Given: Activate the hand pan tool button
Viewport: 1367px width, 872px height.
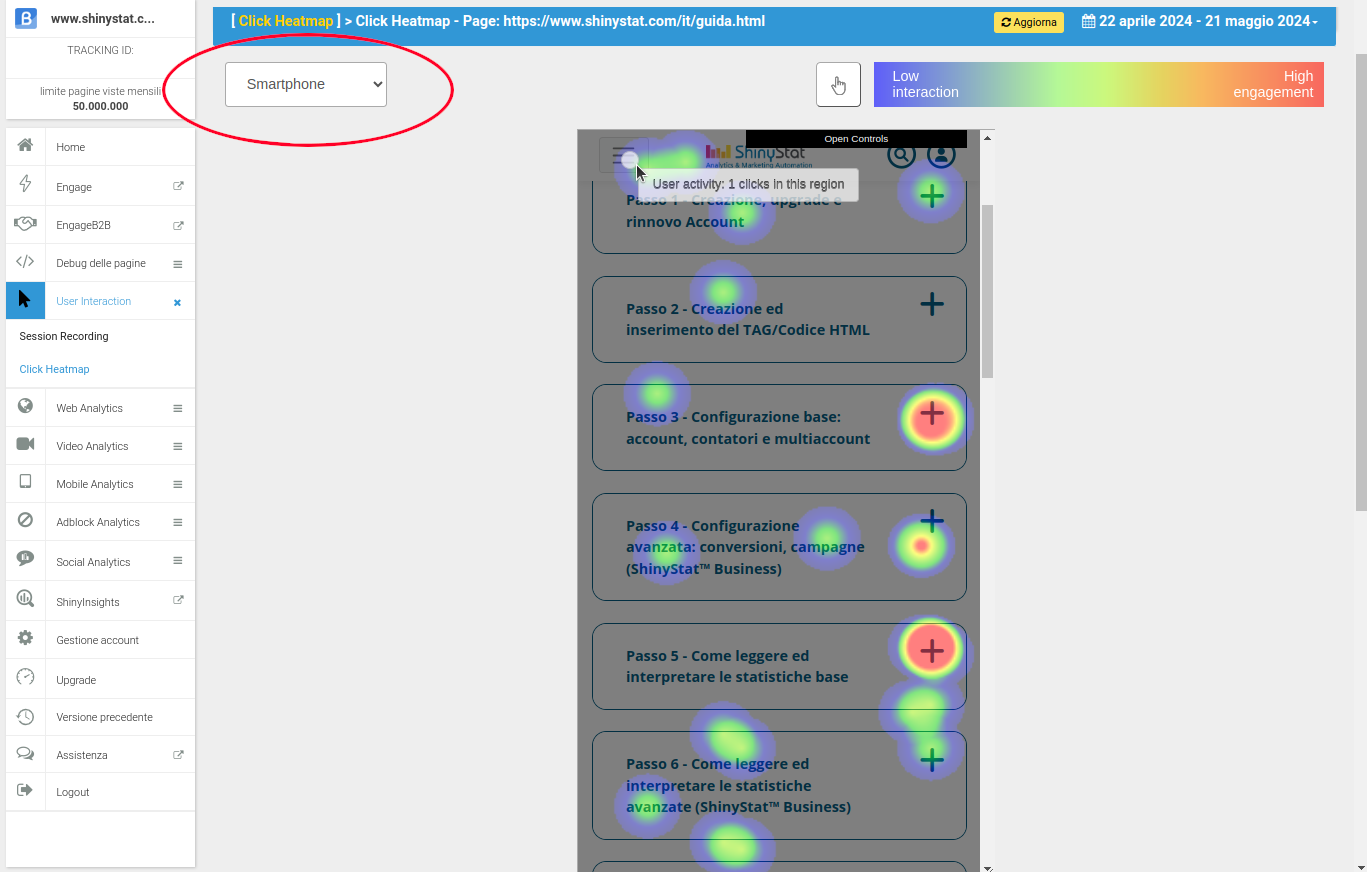Looking at the screenshot, I should [x=838, y=84].
